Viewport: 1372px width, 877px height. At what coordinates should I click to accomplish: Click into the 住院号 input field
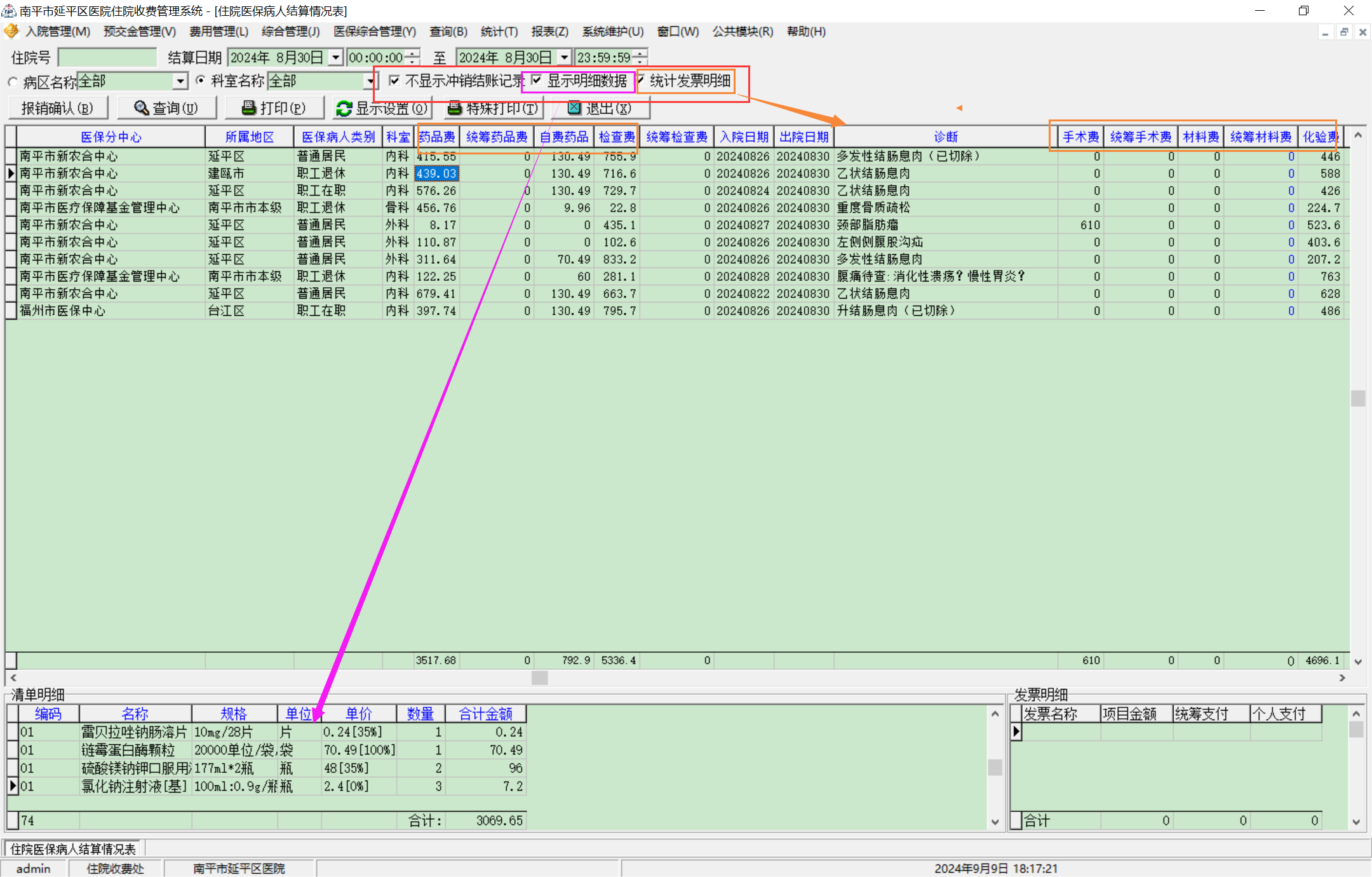[x=107, y=58]
